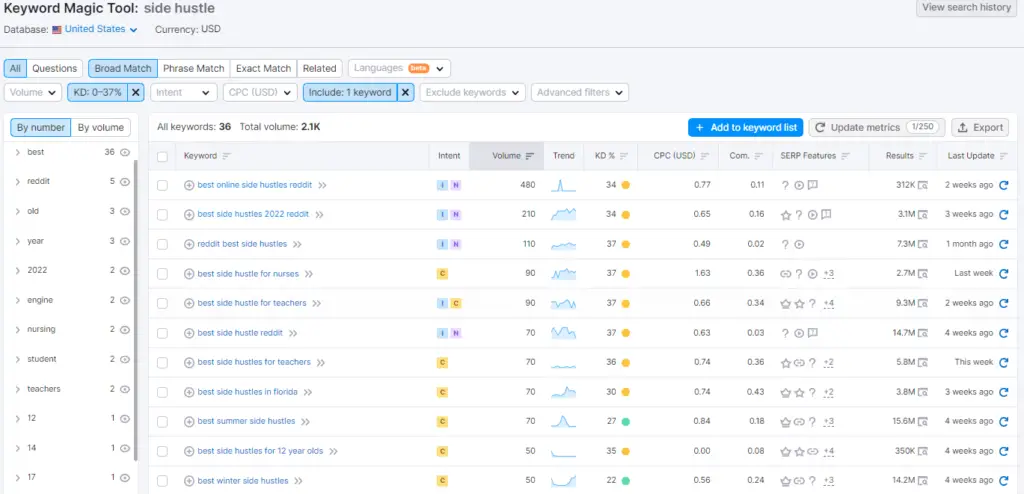This screenshot has width=1024, height=494.
Task: Change the United States database dropdown
Action: pos(101,29)
